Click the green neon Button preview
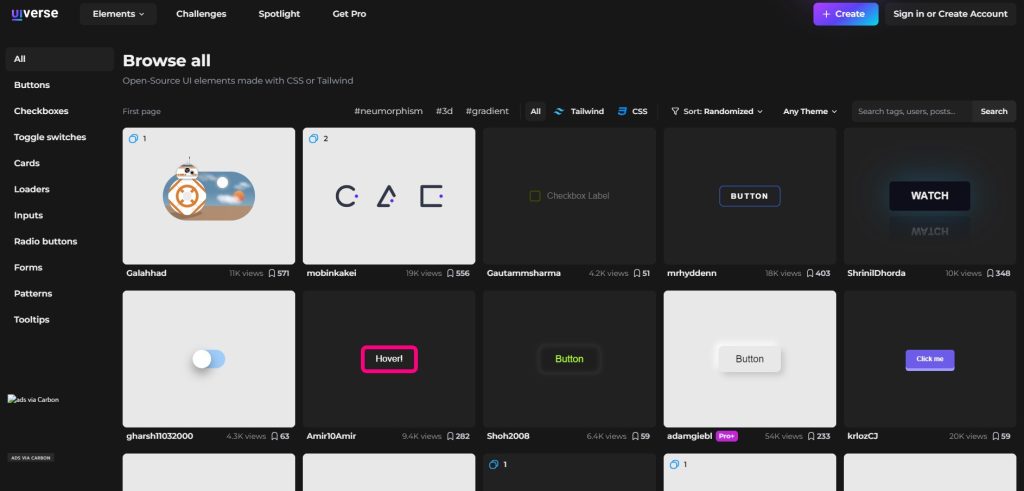Screen dimensions: 1024x491 point(569,359)
